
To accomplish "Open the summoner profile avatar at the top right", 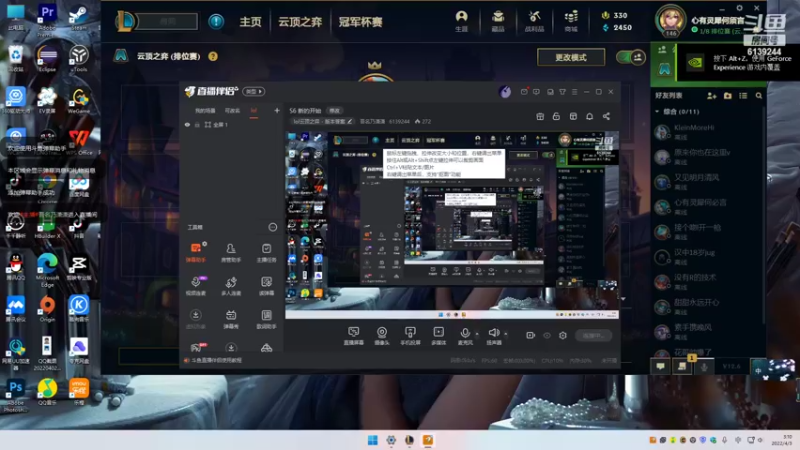I will coord(670,21).
